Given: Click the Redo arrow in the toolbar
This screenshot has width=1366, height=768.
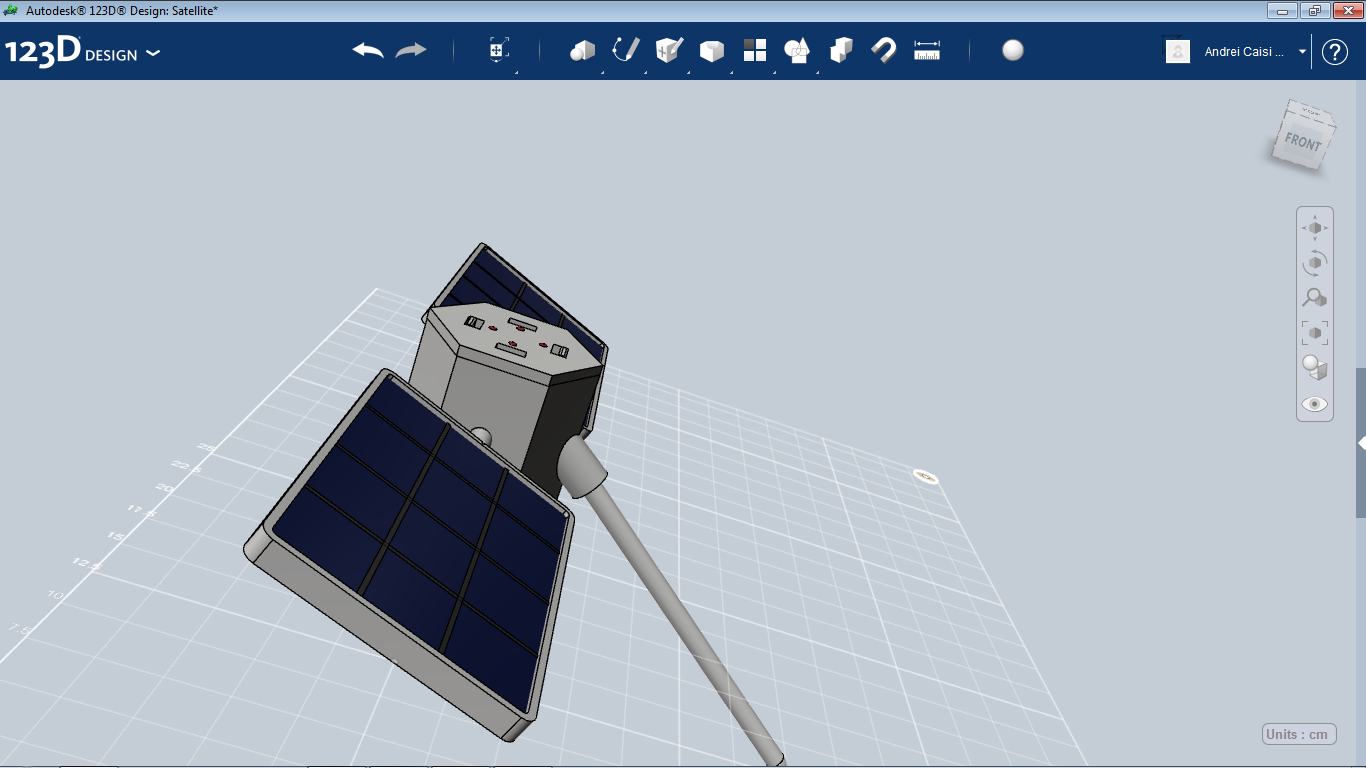Looking at the screenshot, I should coord(410,50).
